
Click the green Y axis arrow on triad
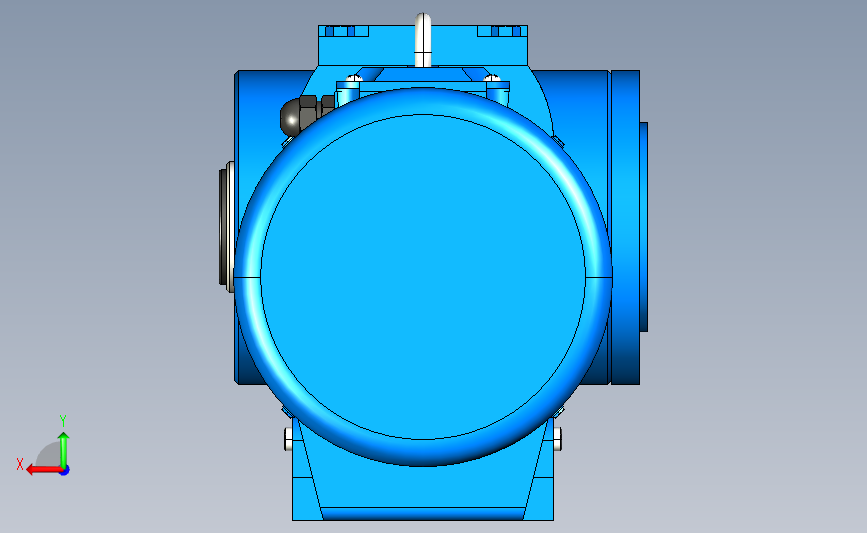[64, 450]
